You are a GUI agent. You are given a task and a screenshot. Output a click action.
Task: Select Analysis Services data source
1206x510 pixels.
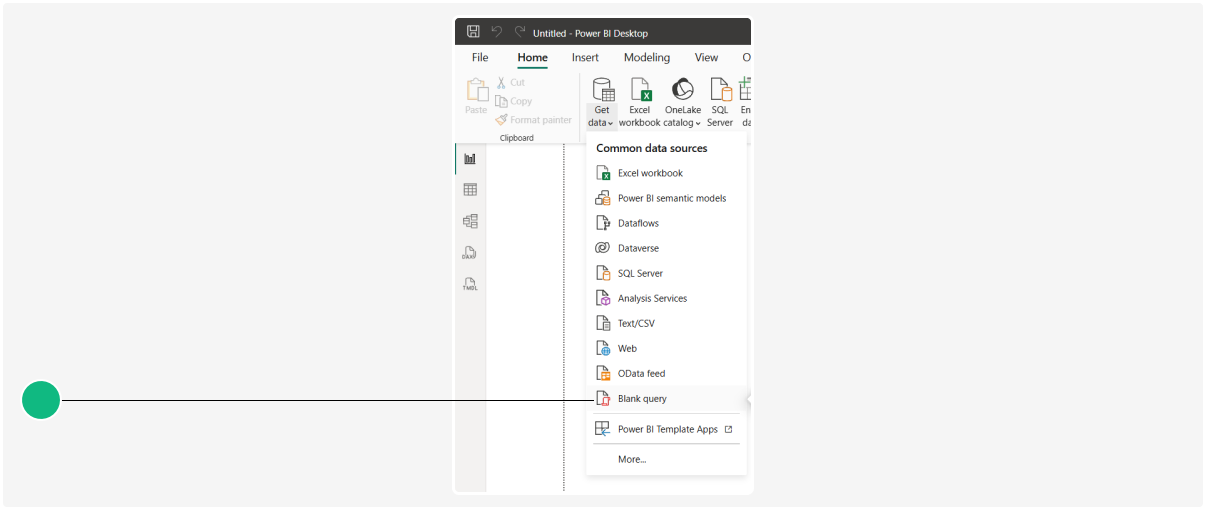click(x=666, y=298)
